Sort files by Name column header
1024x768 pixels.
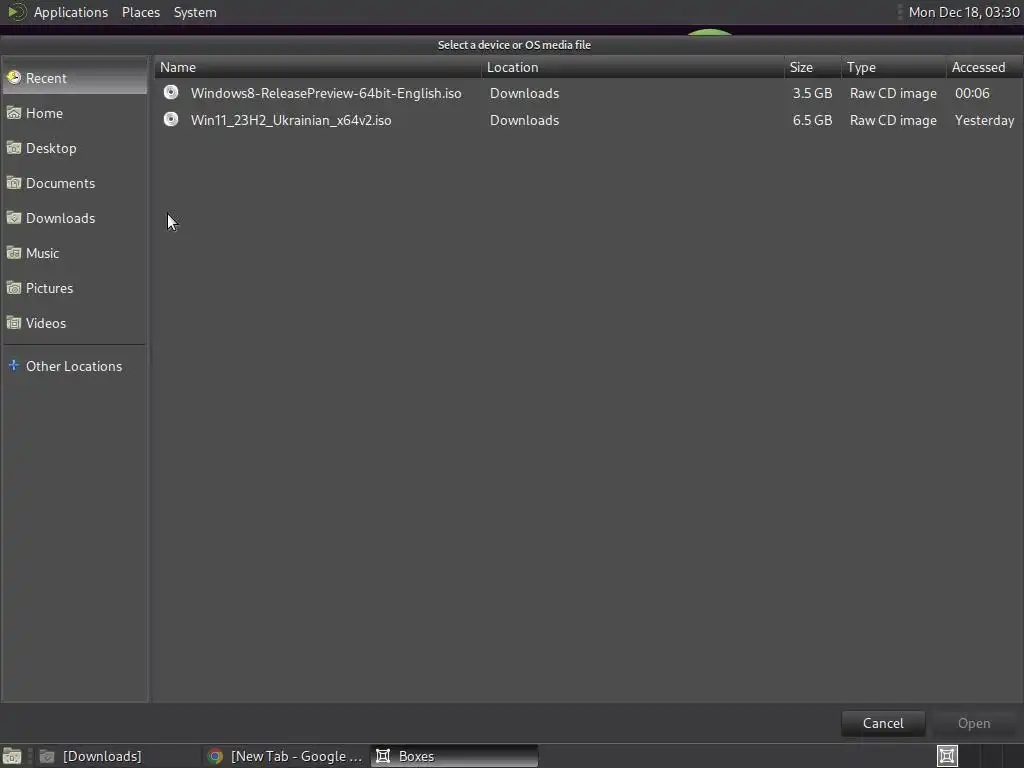[x=318, y=67]
